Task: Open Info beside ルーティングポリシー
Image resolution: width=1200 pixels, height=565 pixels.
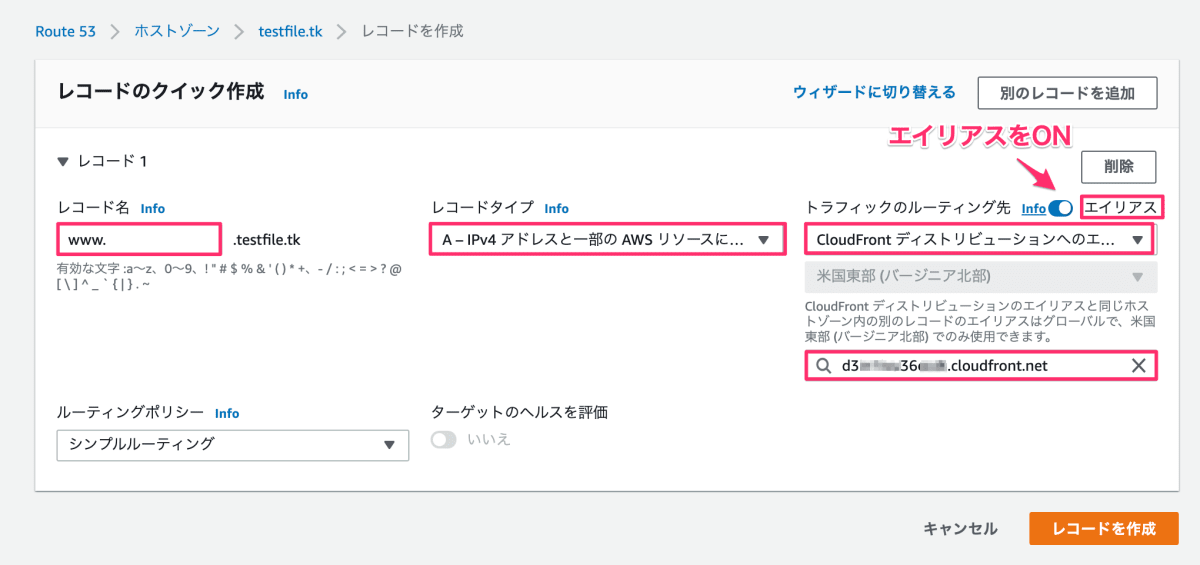Action: pos(227,412)
